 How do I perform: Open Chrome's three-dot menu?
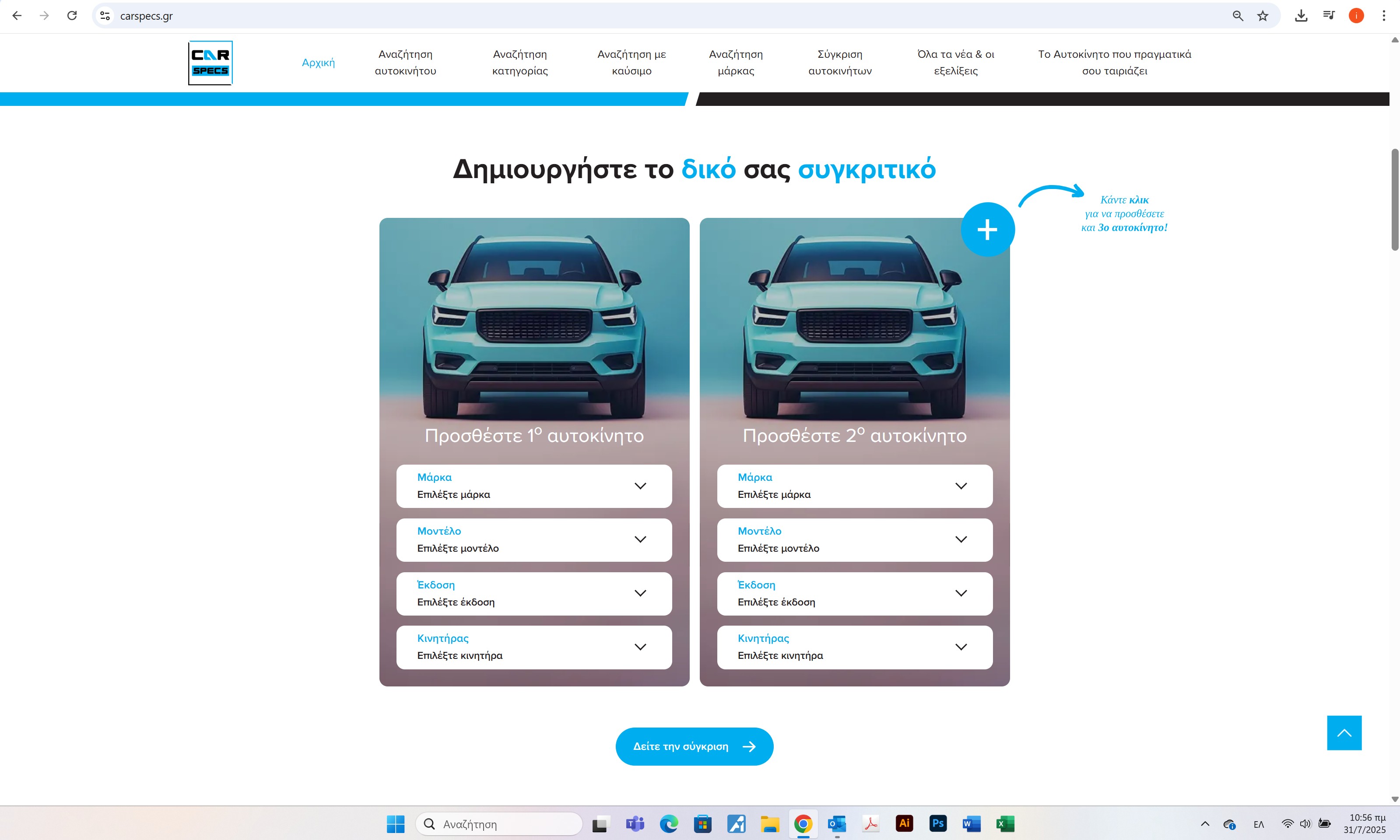(x=1383, y=16)
